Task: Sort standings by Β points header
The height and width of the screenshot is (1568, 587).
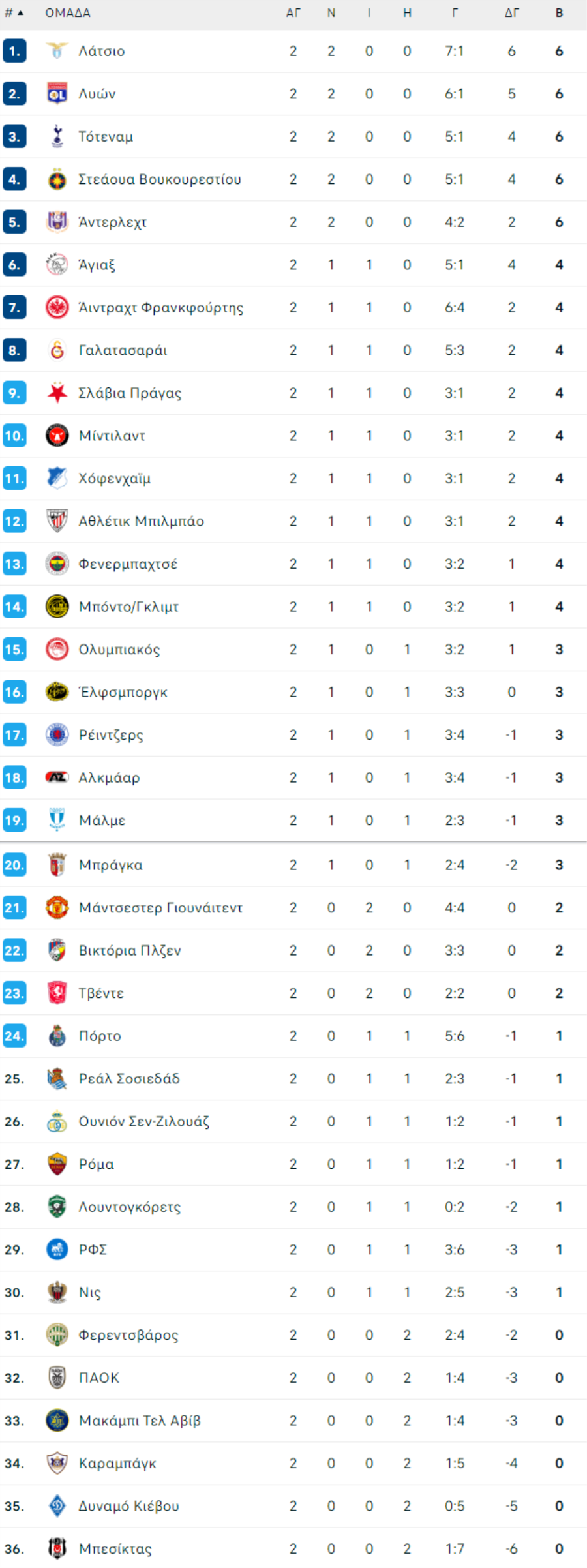Action: (x=559, y=13)
